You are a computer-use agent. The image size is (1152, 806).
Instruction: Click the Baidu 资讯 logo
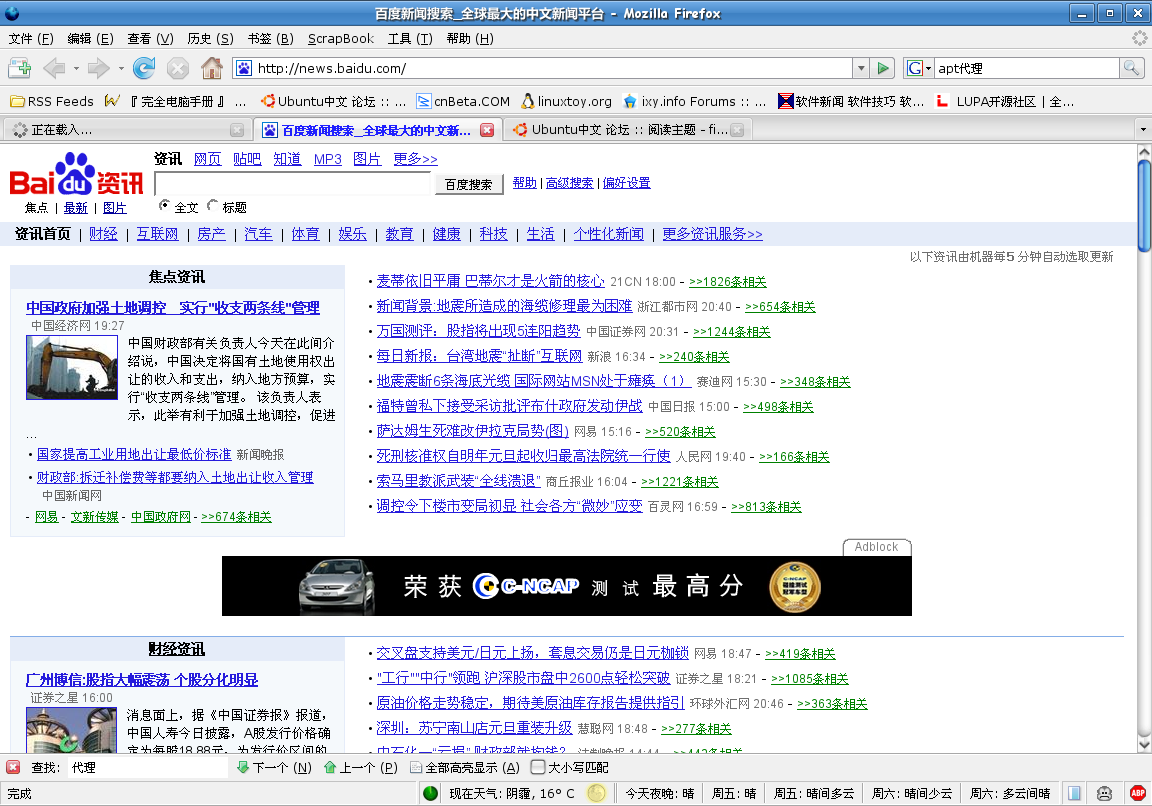[x=76, y=174]
